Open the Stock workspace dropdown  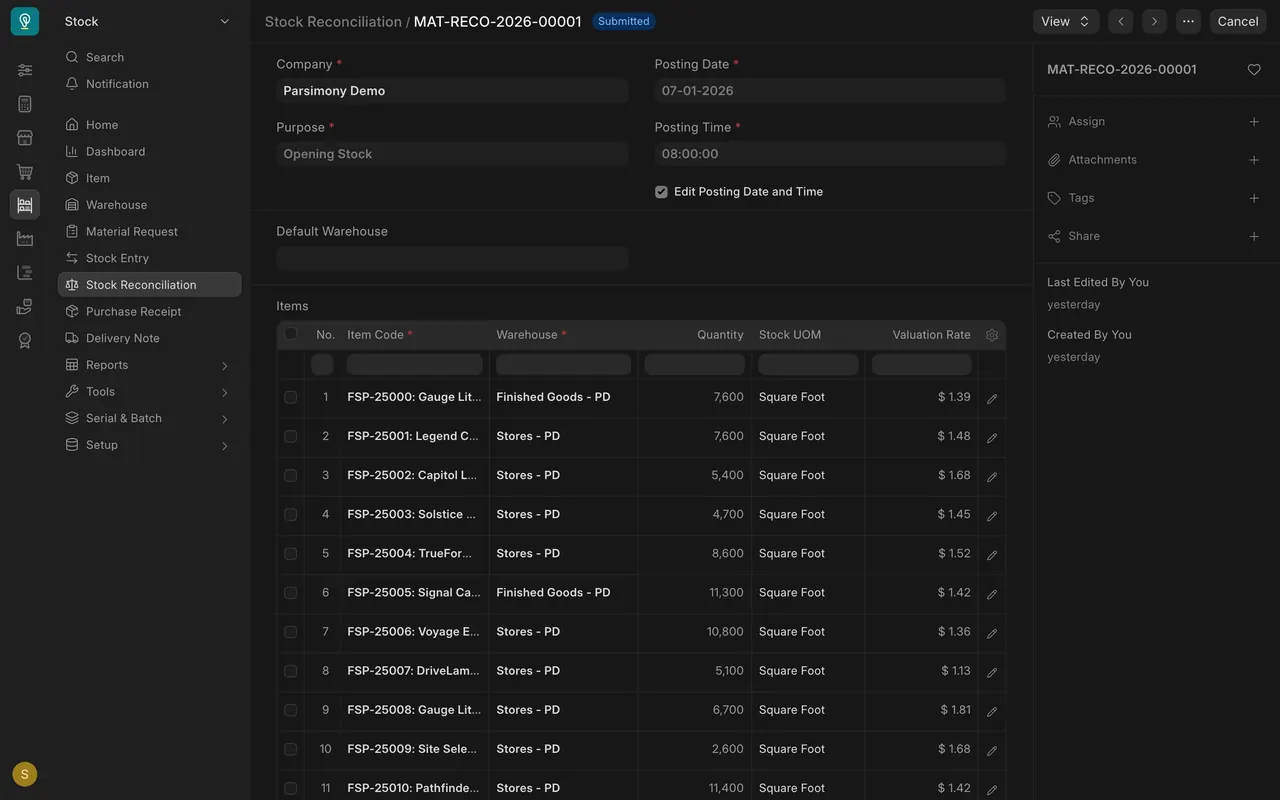pos(148,21)
